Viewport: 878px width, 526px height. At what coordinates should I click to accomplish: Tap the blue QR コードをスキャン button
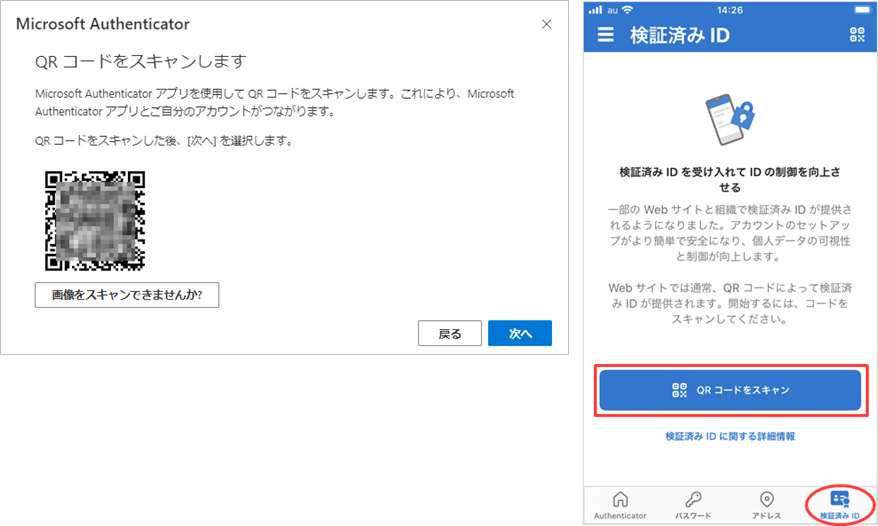[x=730, y=390]
